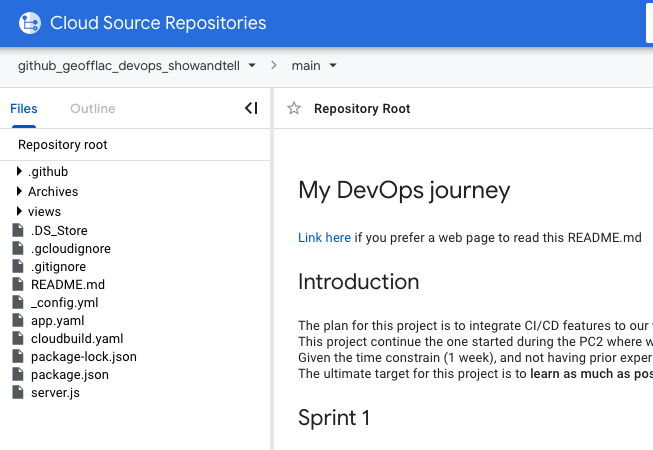
Task: Expand the .github folder arrow
Action: click(19, 171)
